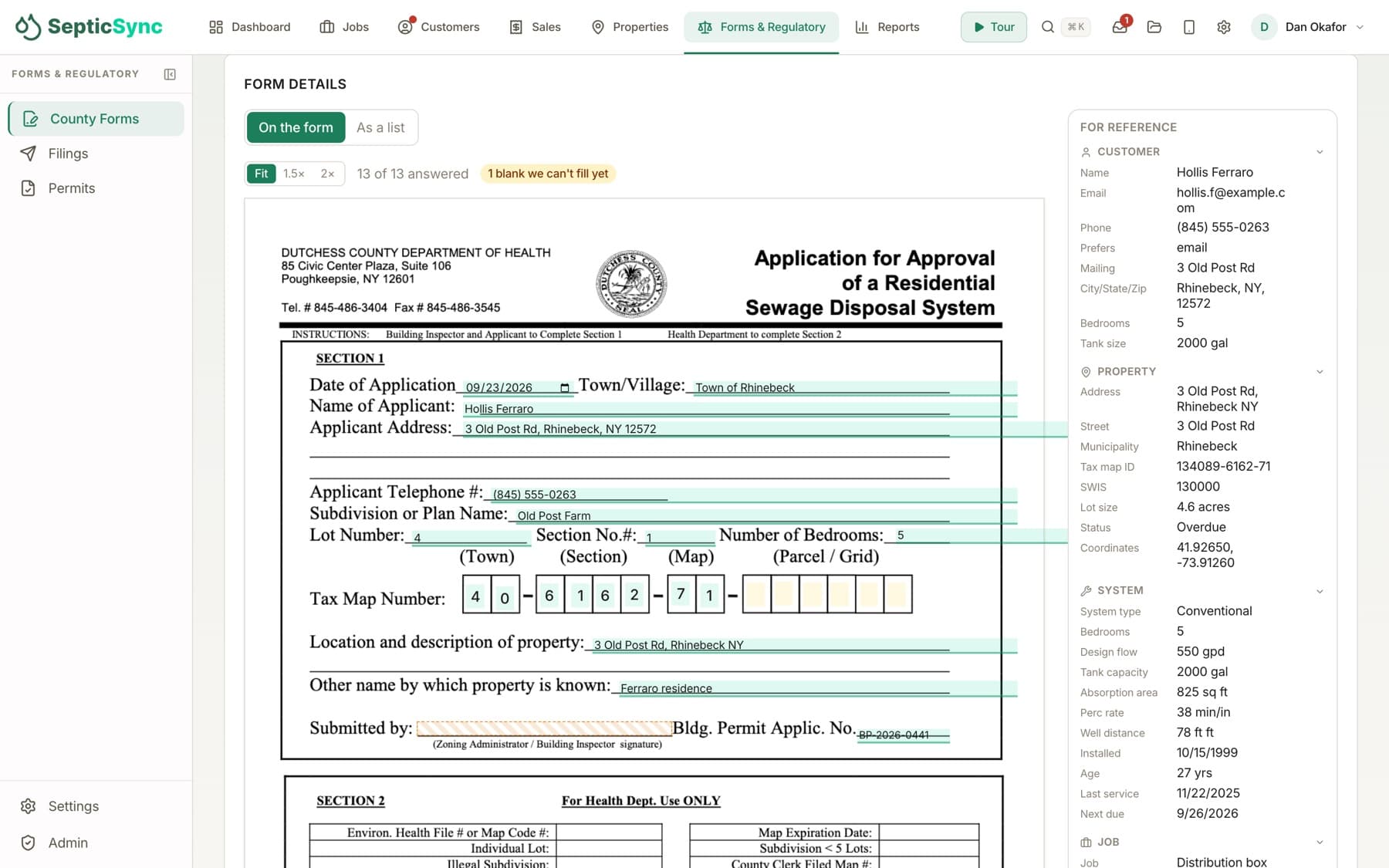Open the Sales tab
Viewport: 1389px width, 868px height.
(x=535, y=27)
